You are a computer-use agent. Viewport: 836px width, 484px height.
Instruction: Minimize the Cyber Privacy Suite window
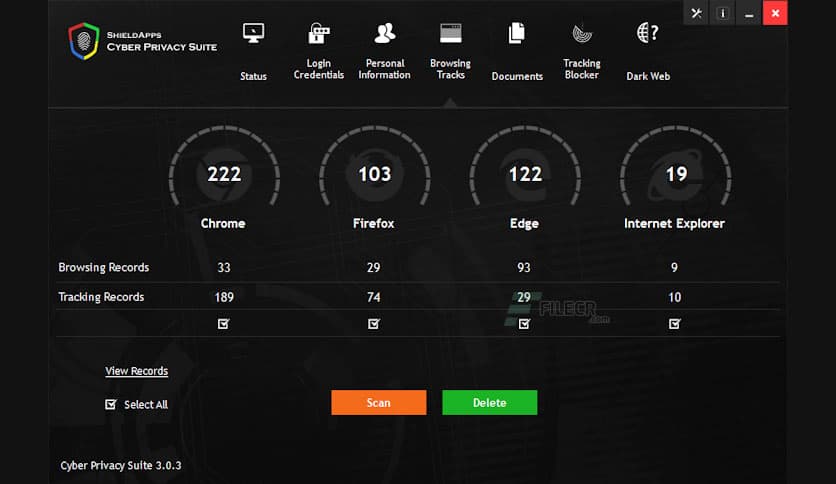[749, 13]
